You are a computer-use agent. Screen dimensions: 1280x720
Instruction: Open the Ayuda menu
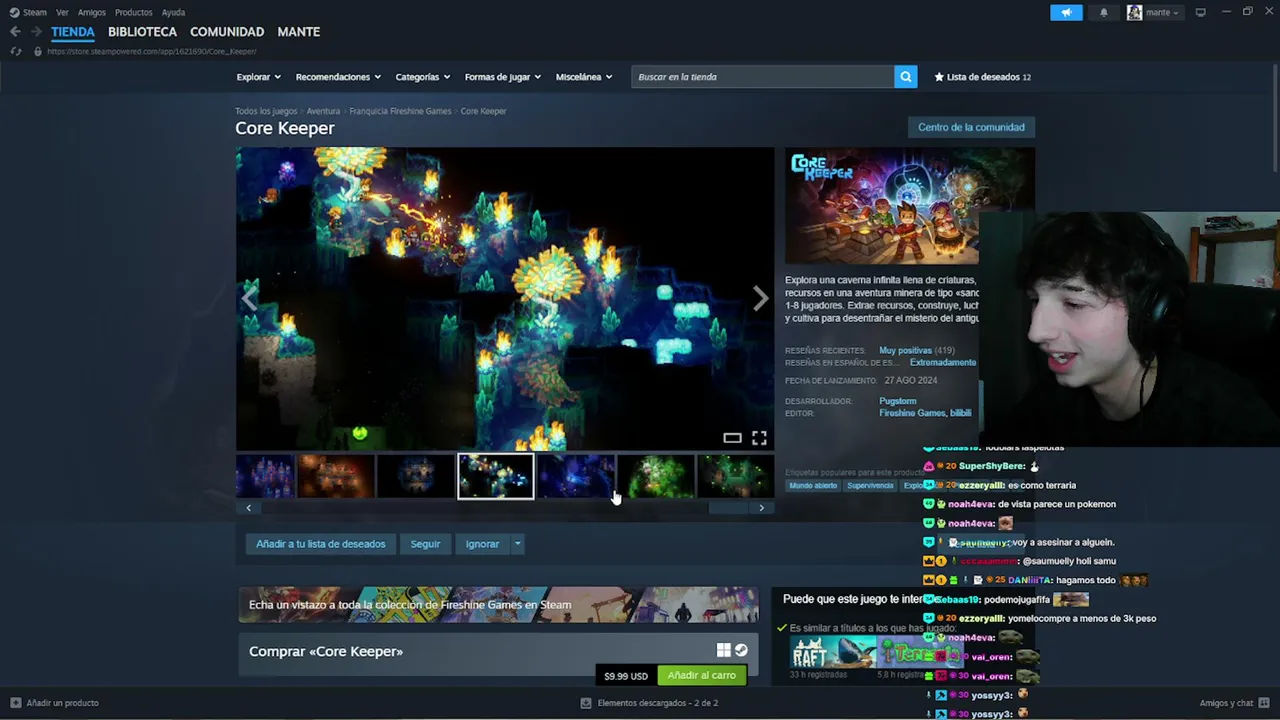coord(173,12)
